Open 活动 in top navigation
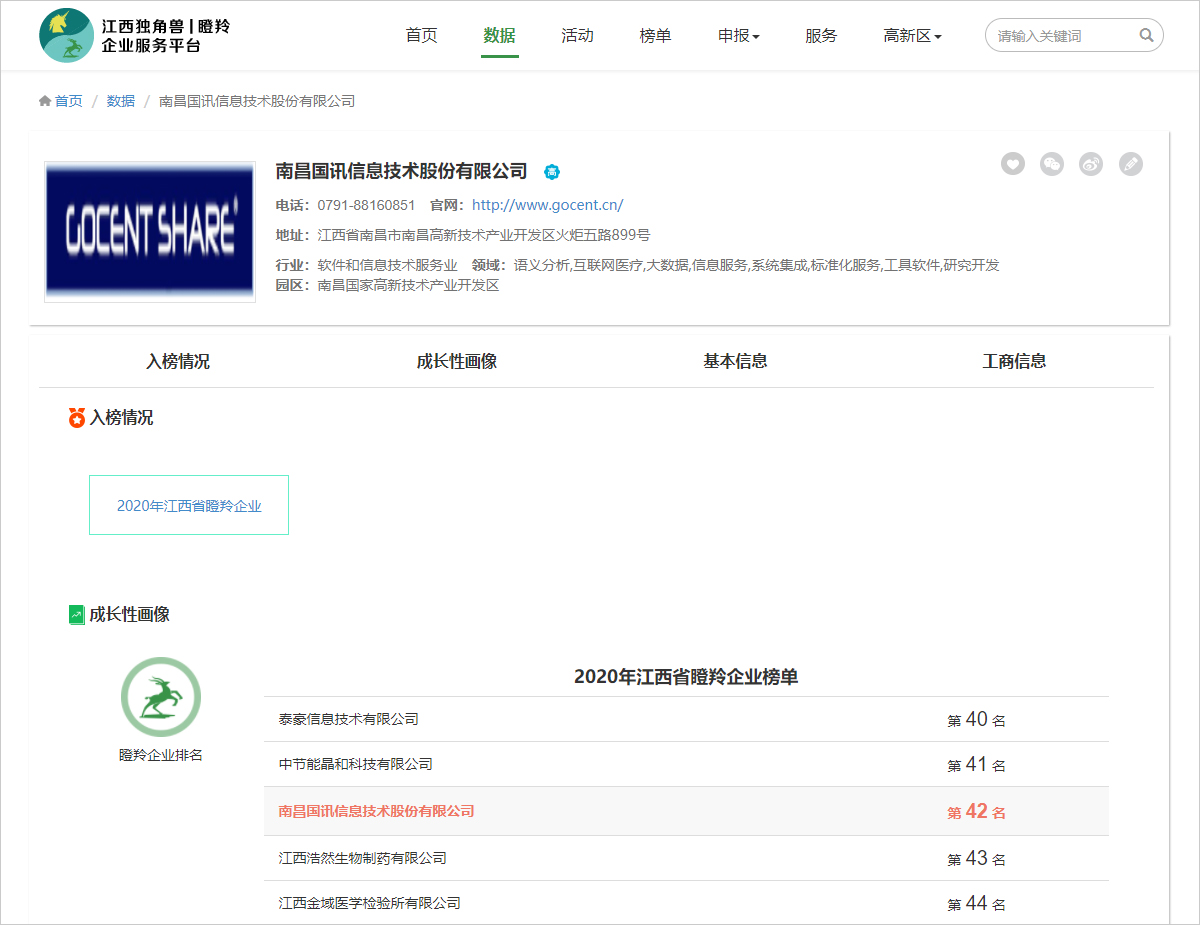This screenshot has height=925, width=1200. coord(577,36)
